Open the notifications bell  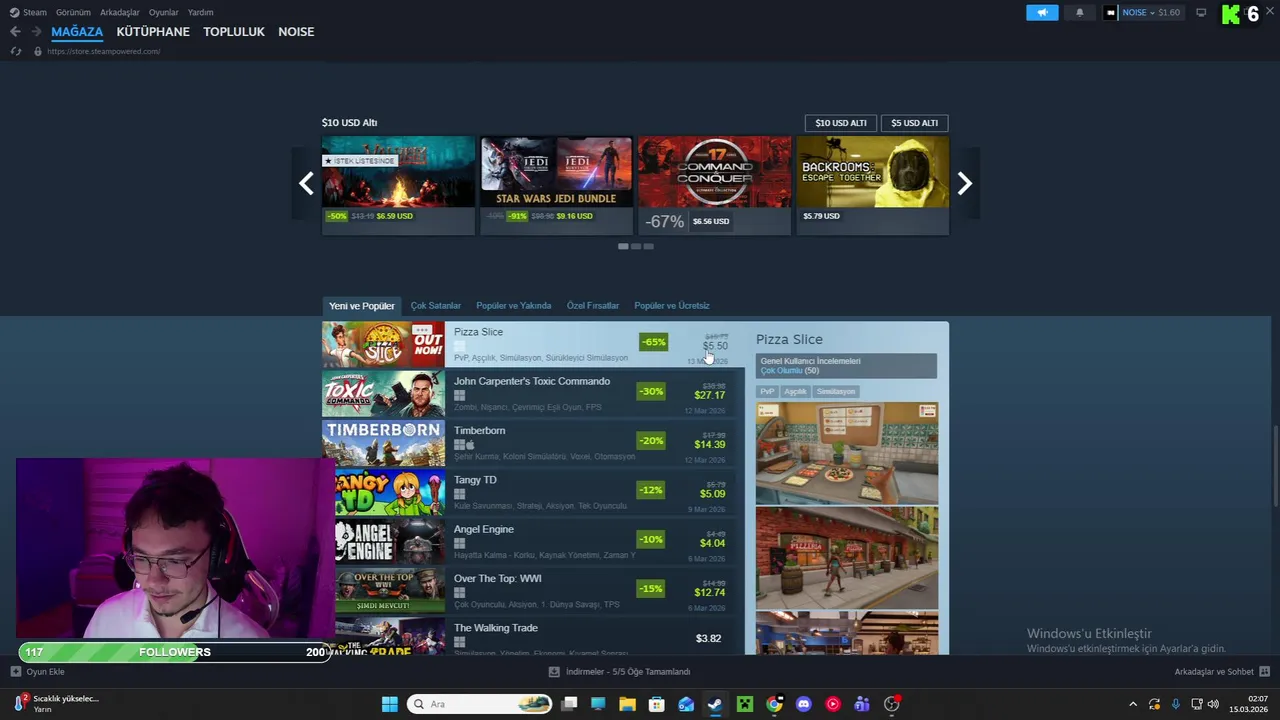point(1080,13)
